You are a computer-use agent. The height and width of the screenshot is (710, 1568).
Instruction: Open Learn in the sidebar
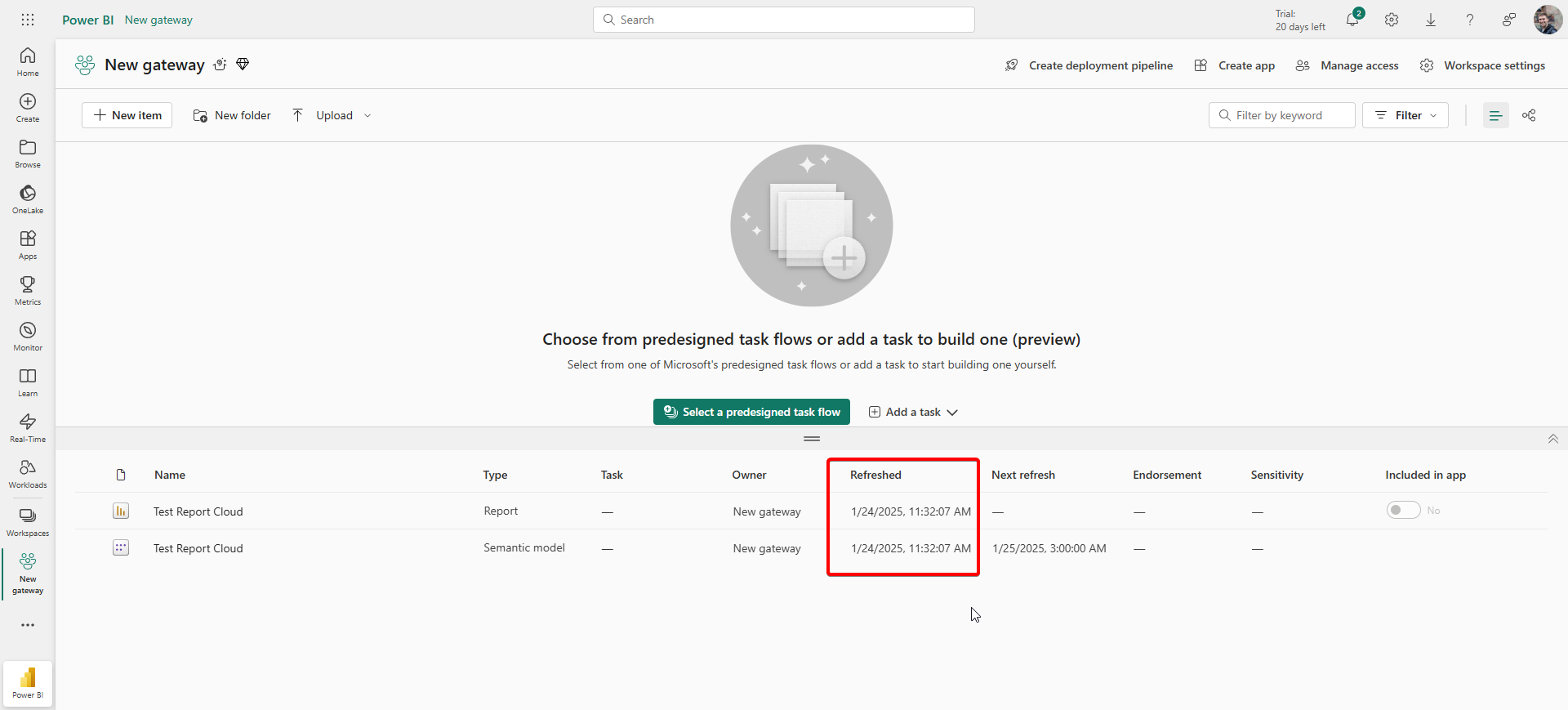tap(28, 382)
